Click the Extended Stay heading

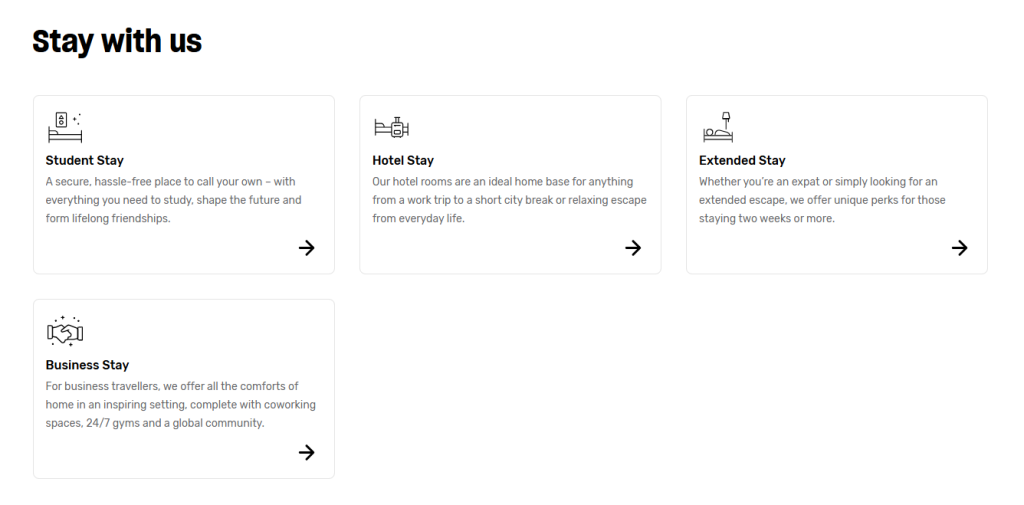(x=742, y=161)
